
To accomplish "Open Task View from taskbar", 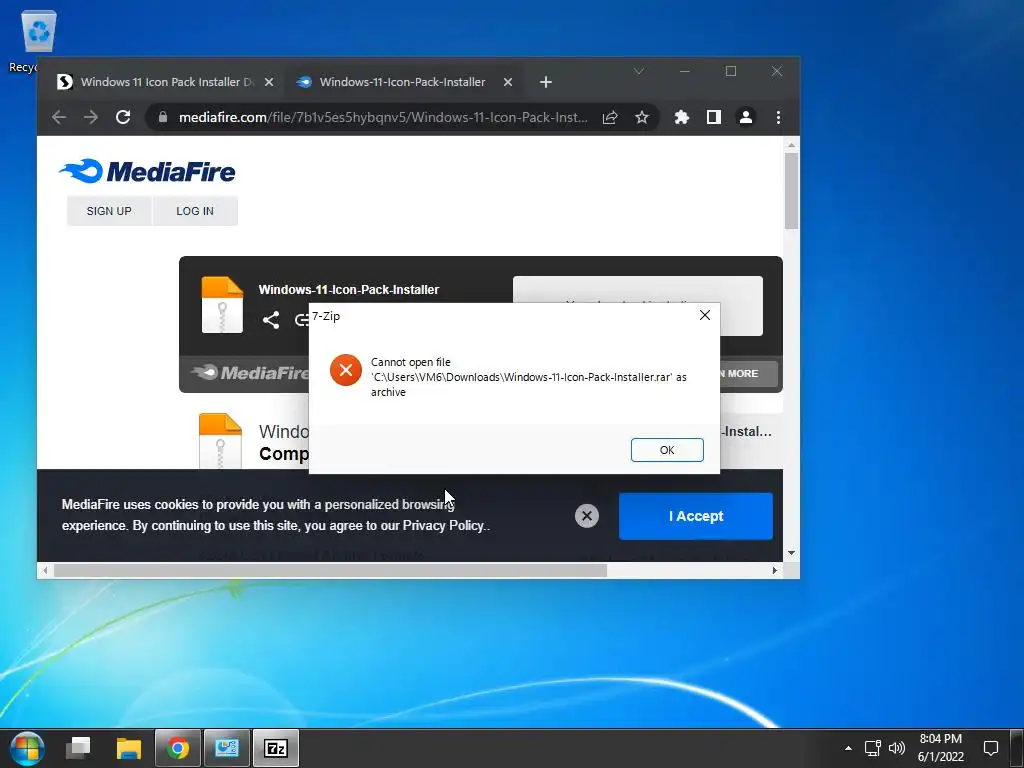I will tap(78, 748).
